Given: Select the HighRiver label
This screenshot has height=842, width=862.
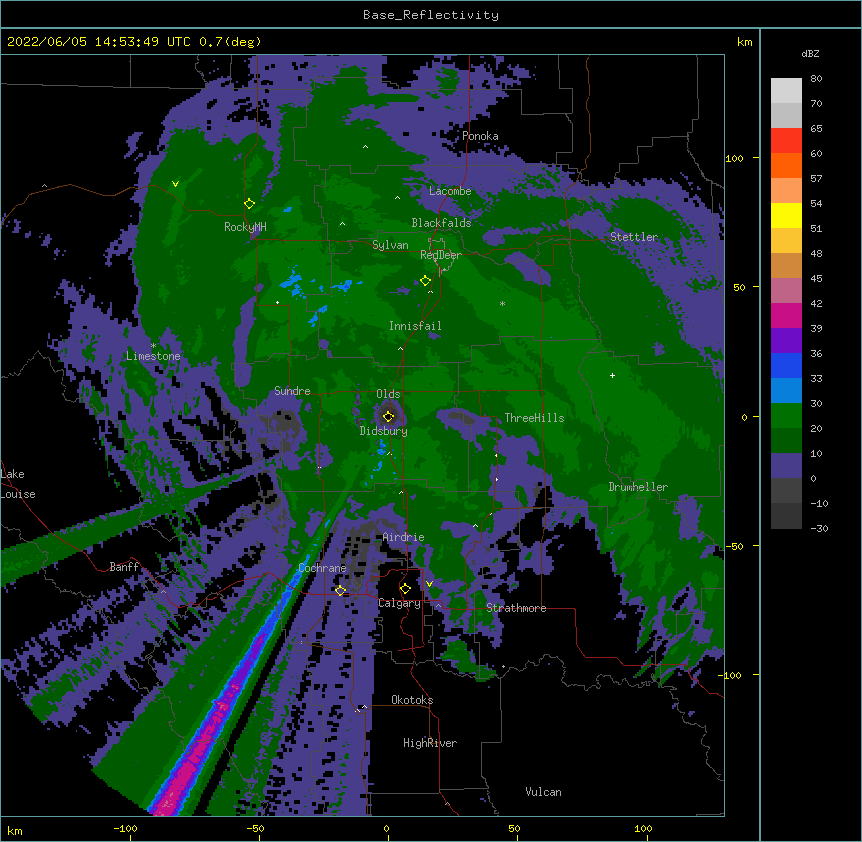Looking at the screenshot, I should [x=430, y=743].
